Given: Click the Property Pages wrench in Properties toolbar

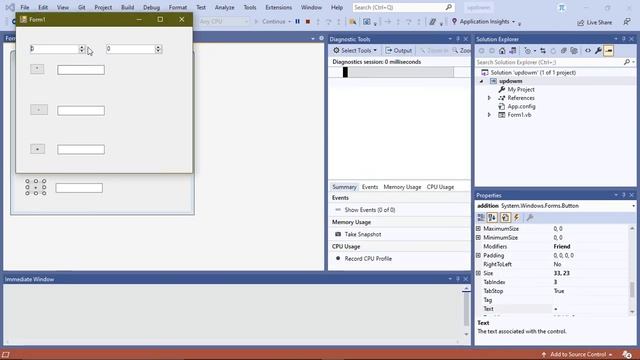Looking at the screenshot, I should tap(530, 218).
